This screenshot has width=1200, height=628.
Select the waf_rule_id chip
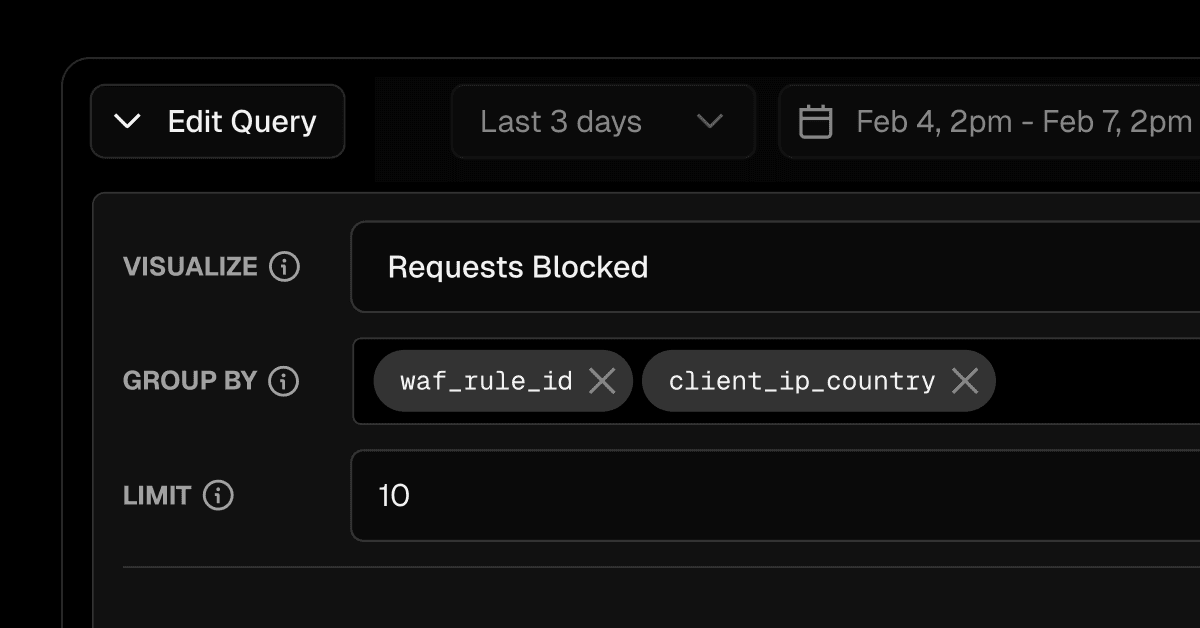(486, 381)
